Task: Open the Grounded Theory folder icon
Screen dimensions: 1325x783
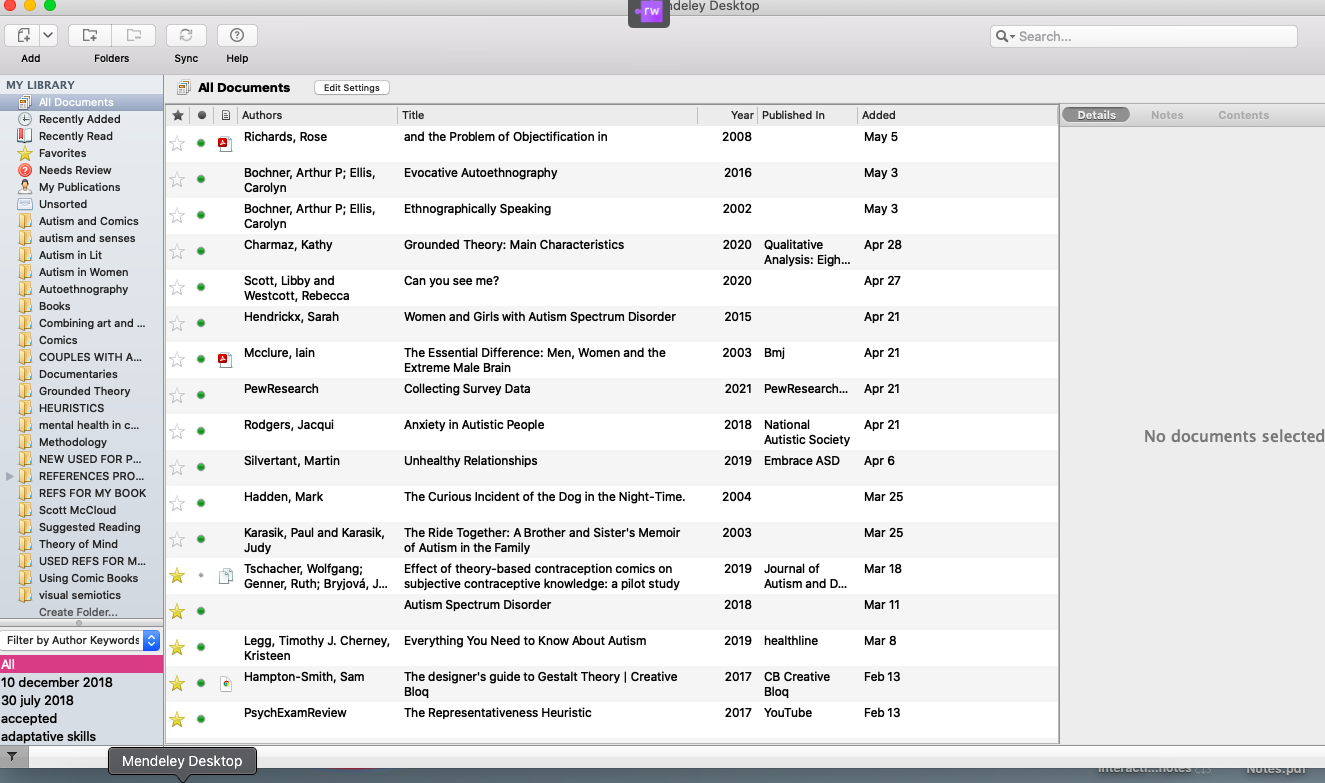Action: (x=25, y=391)
